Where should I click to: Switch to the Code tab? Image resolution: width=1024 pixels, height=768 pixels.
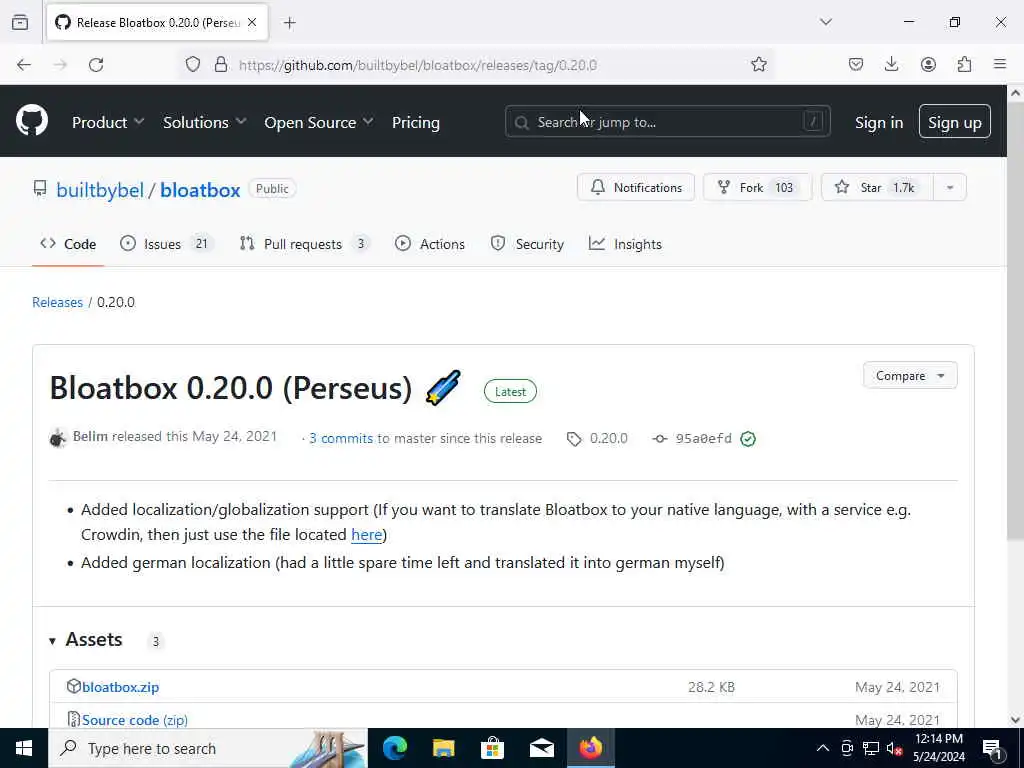pos(68,244)
